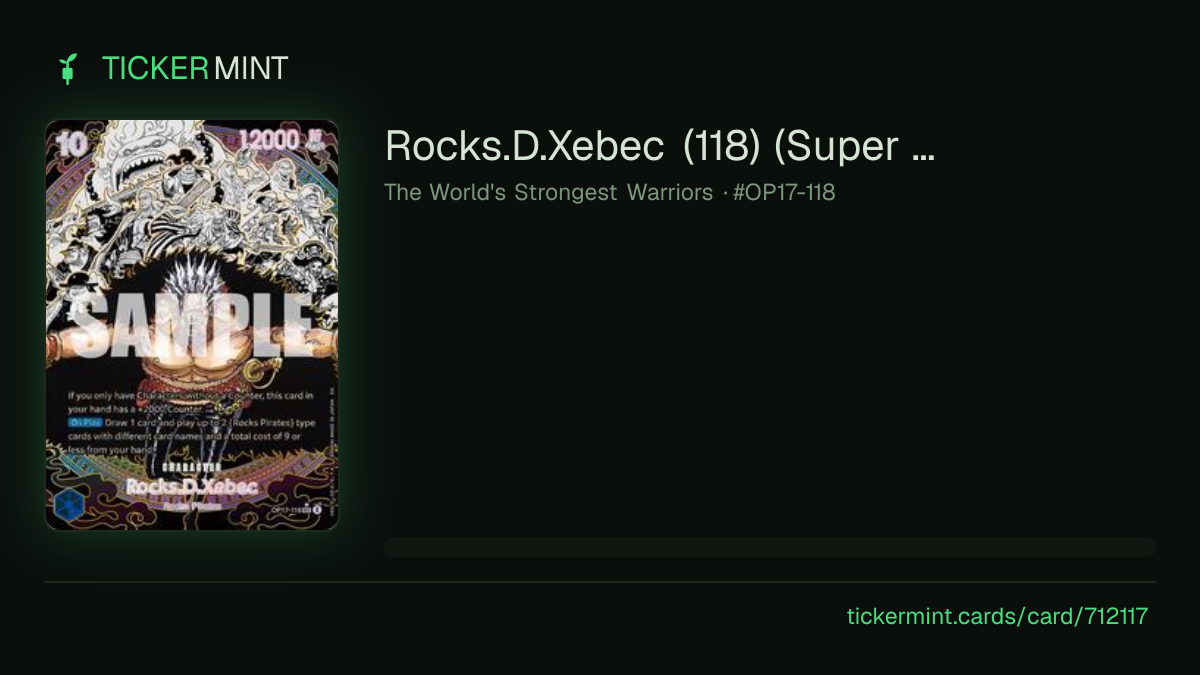
Task: Click the Rocks Pirates type line under card name
Action: [x=192, y=505]
